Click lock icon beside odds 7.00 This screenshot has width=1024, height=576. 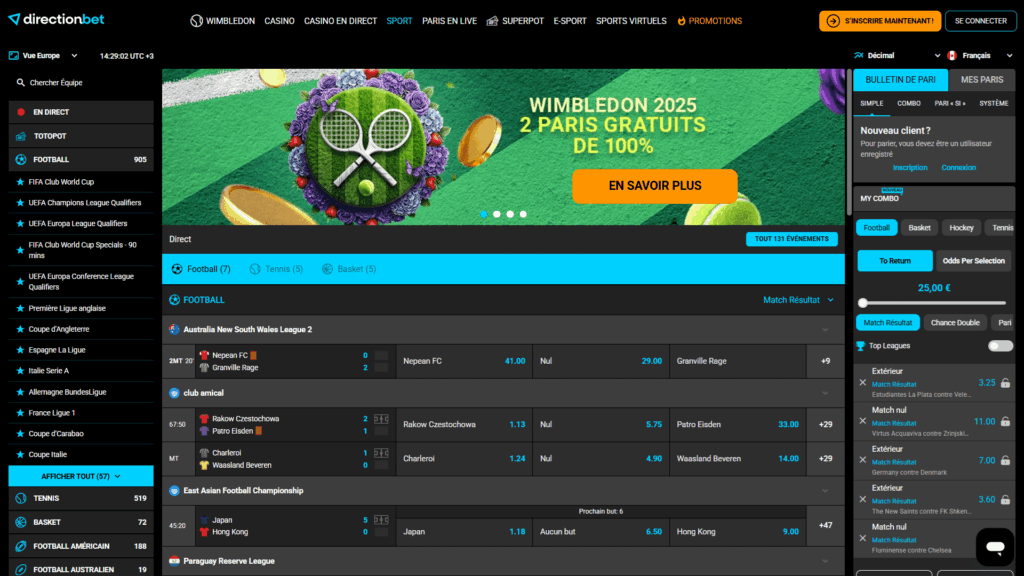[x=1005, y=460]
